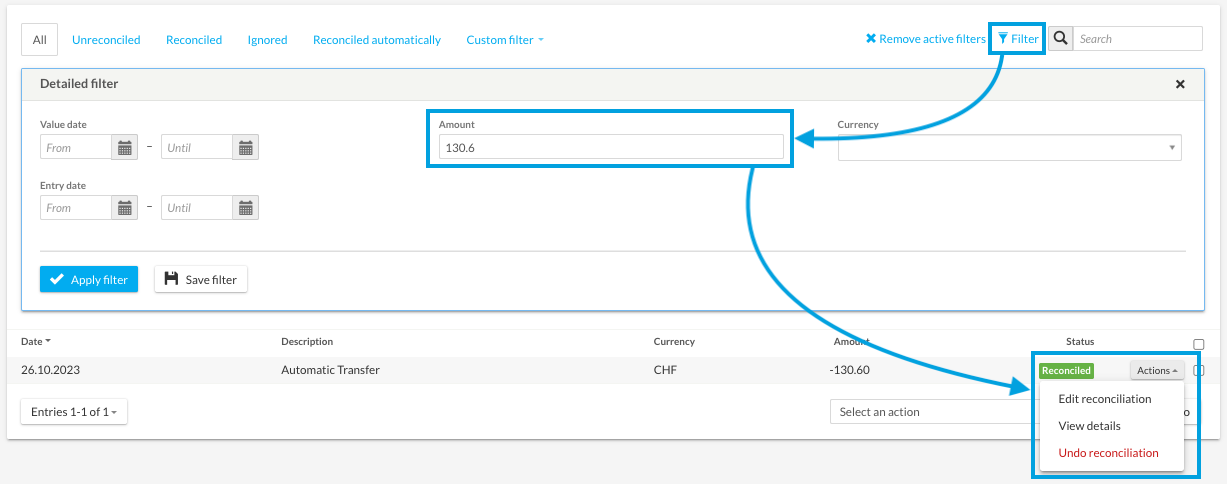Screen dimensions: 1227x484
Task: Switch to the Reconciled tab
Action: click(194, 40)
